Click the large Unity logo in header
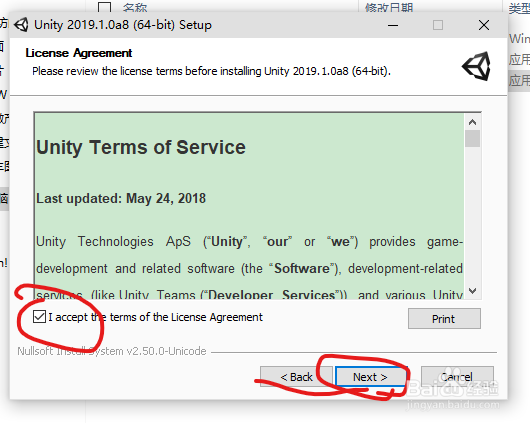This screenshot has width=530, height=423. click(x=477, y=66)
